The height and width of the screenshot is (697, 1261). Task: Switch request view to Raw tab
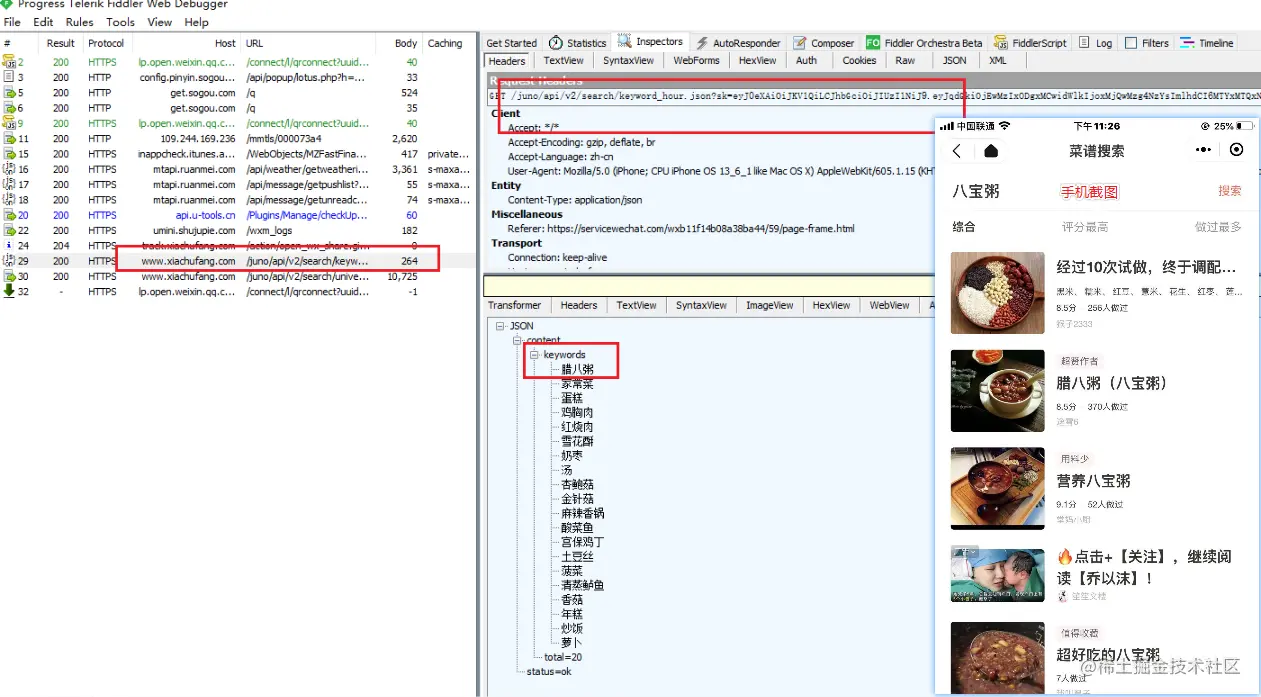(x=905, y=60)
